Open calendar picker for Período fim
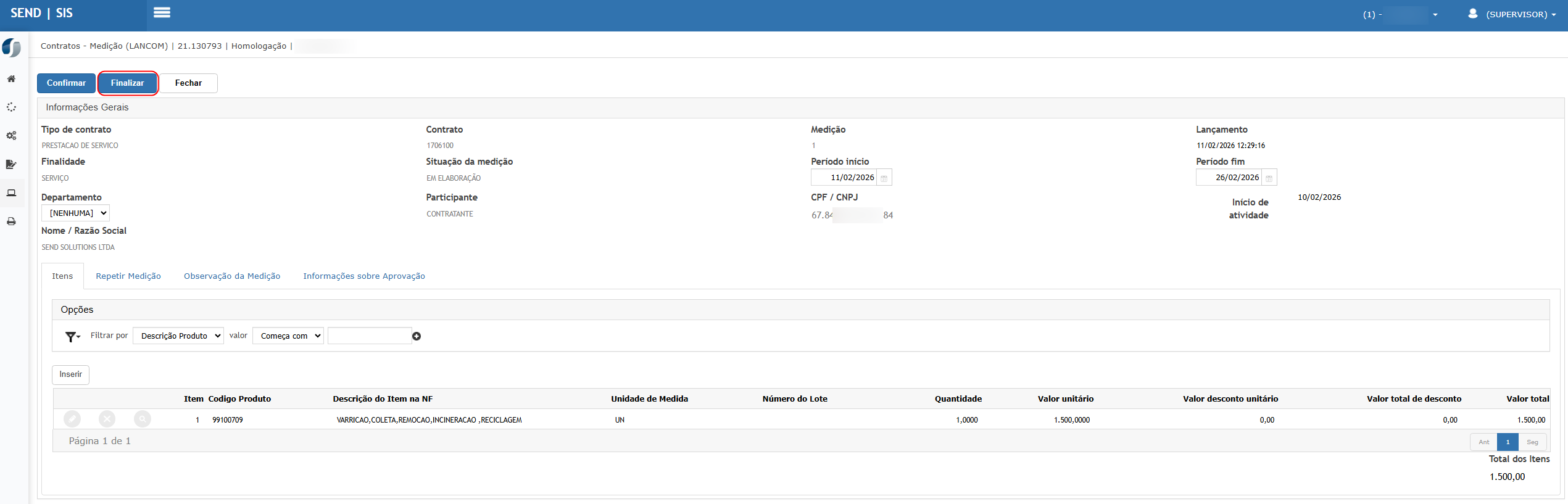The image size is (1568, 504). coord(1269,178)
